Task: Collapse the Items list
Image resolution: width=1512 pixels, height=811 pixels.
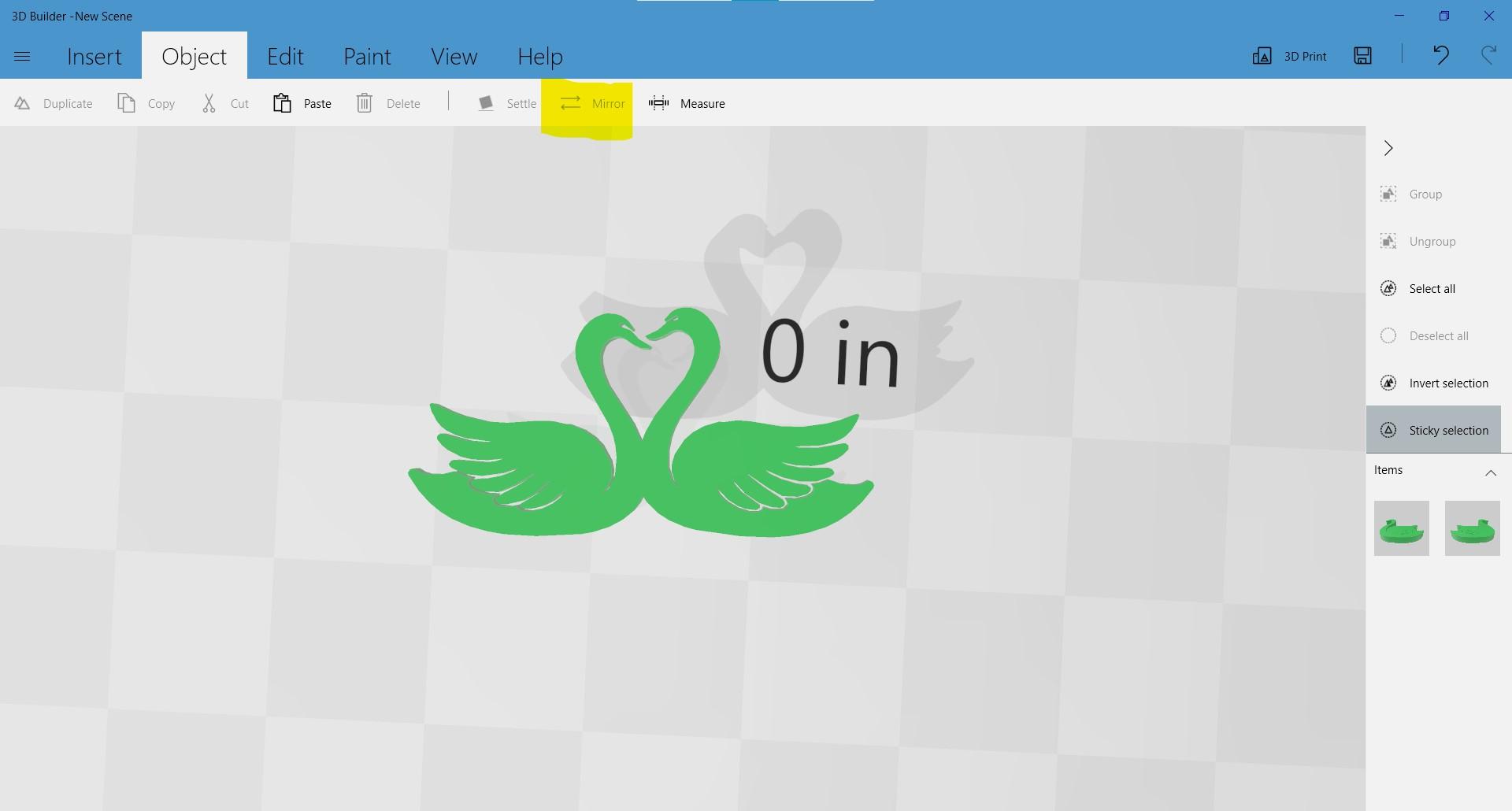Action: [1490, 472]
